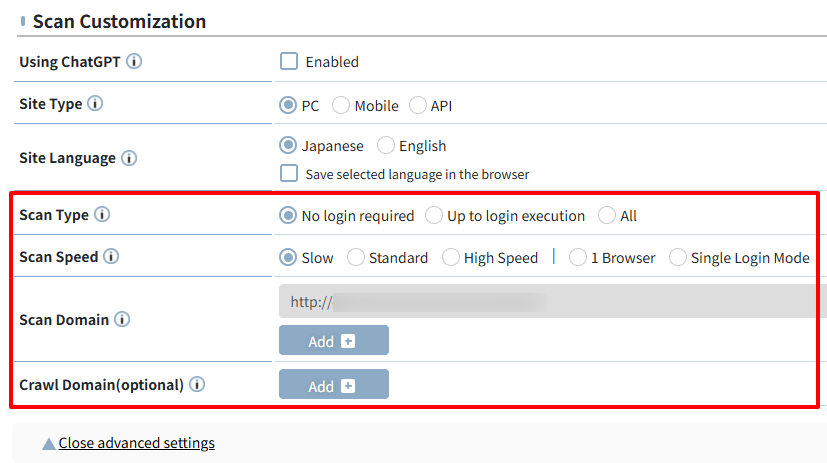Click the Scan Type info icon

point(102,214)
